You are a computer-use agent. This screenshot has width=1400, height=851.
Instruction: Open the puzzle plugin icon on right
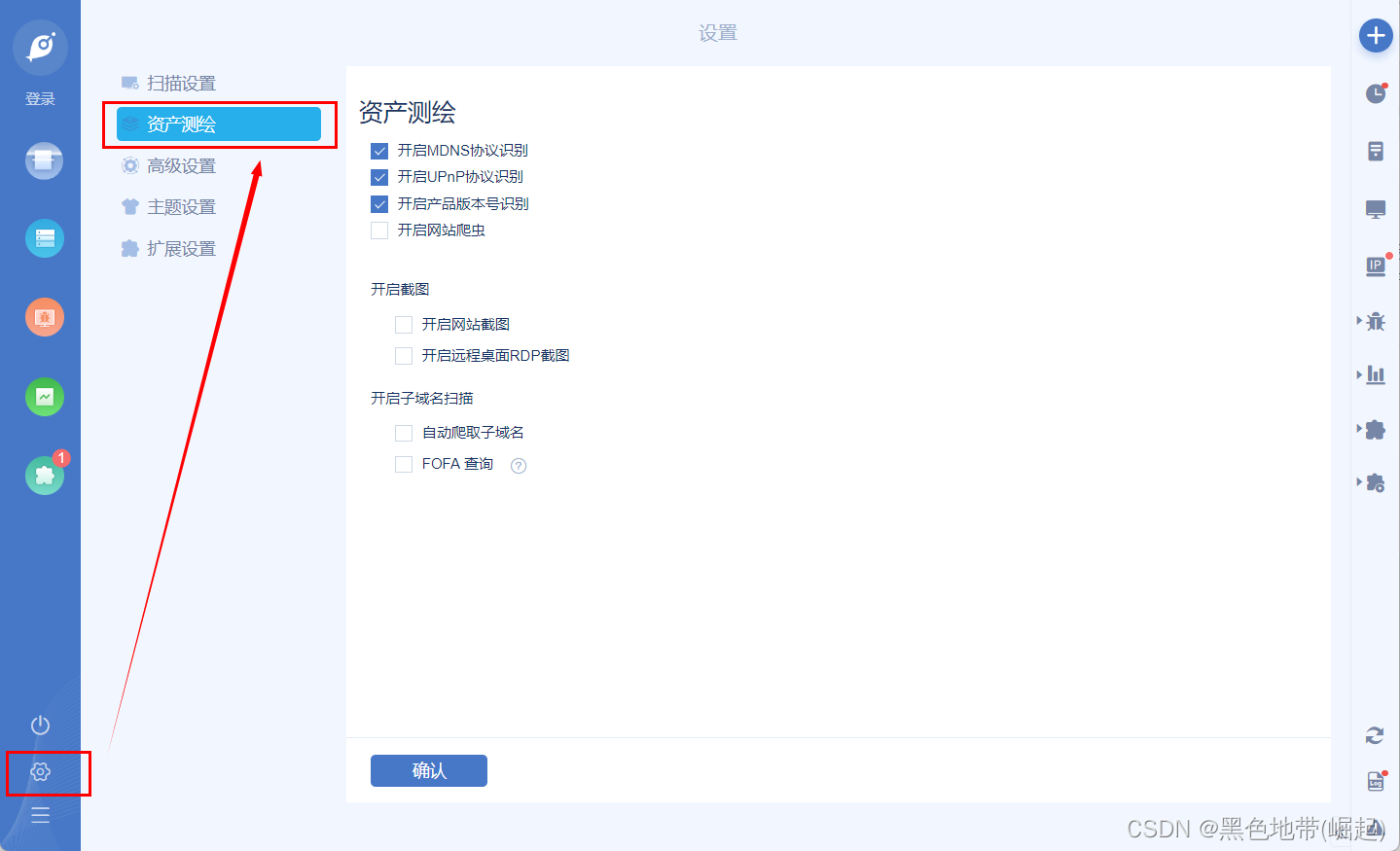coord(1376,430)
